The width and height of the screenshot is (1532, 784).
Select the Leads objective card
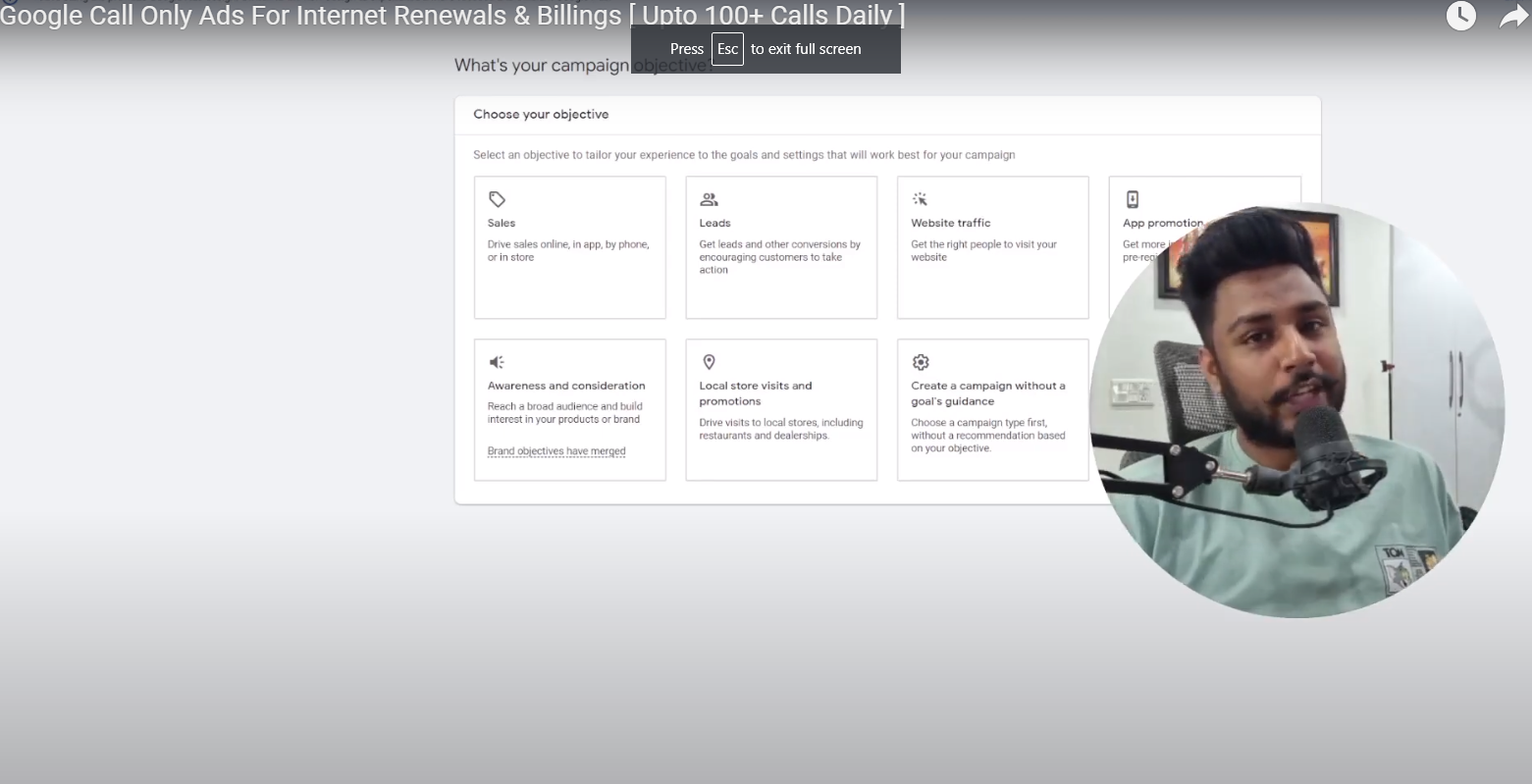(x=781, y=247)
